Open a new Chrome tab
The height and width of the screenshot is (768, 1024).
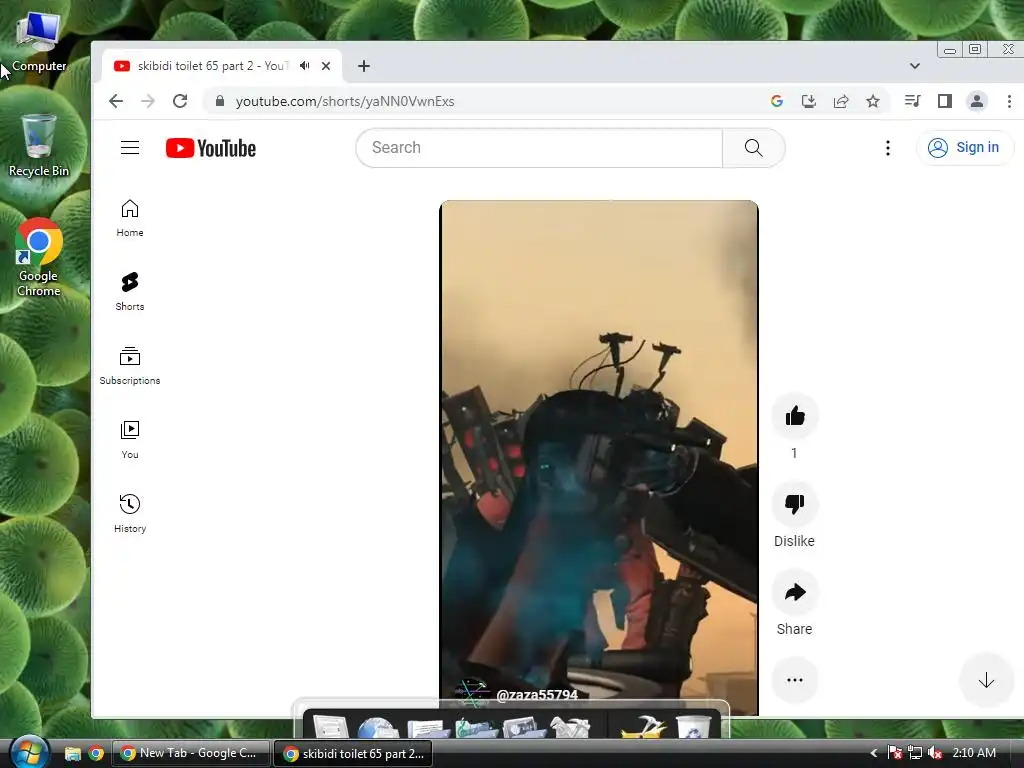[x=364, y=66]
